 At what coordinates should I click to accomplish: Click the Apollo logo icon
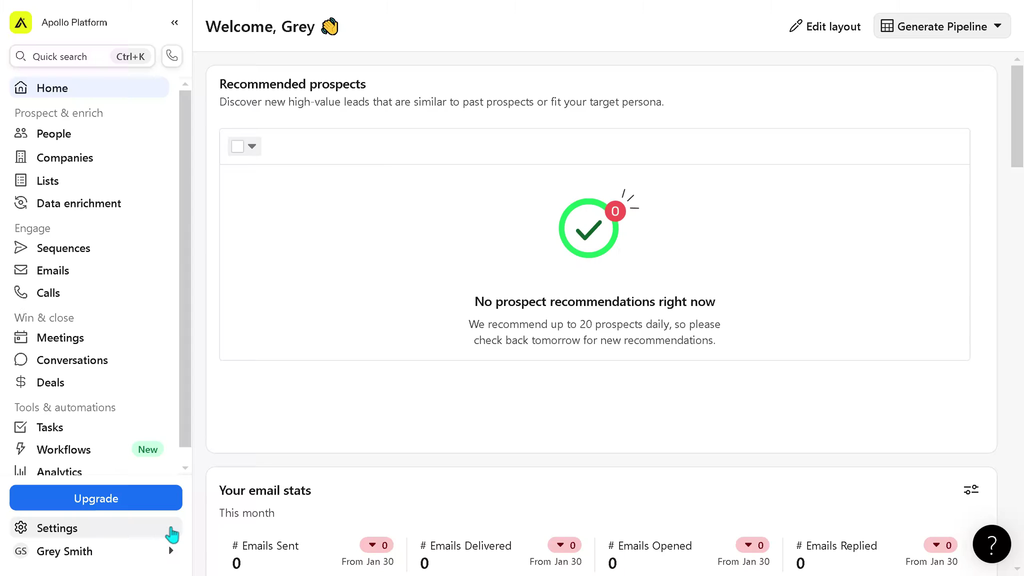pyautogui.click(x=21, y=22)
